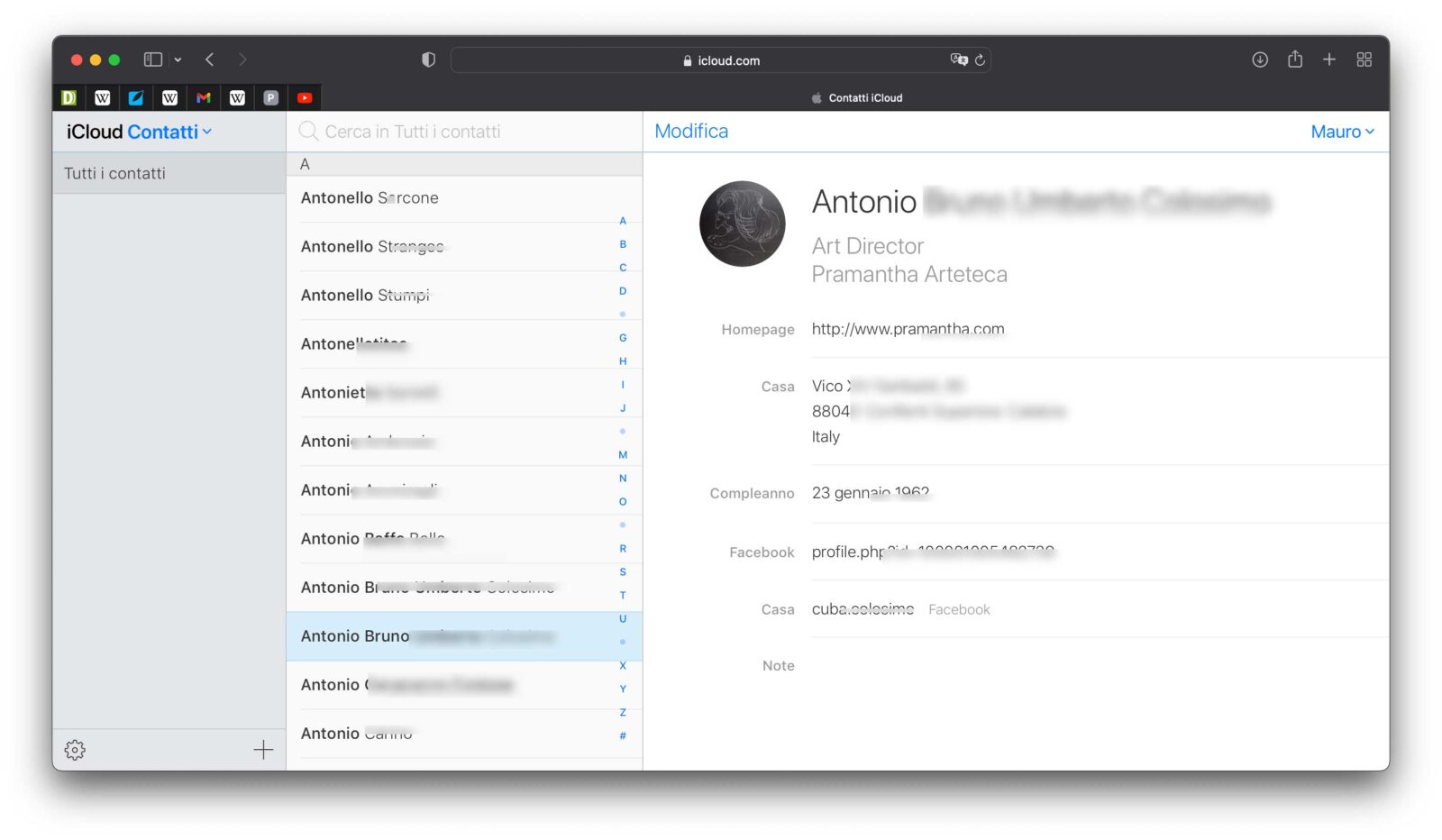Open the Share menu icon
This screenshot has height=840, width=1442.
click(x=1295, y=59)
